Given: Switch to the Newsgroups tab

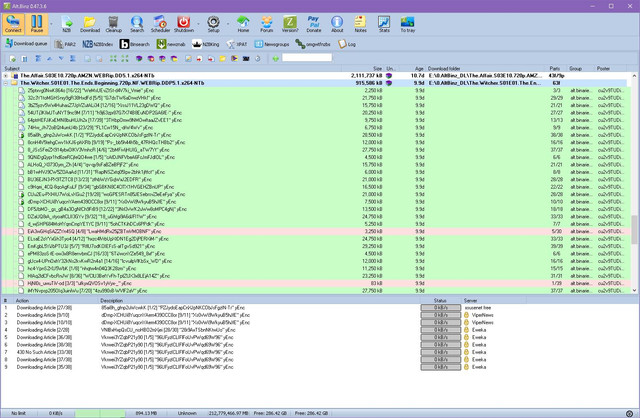Looking at the screenshot, I should [x=272, y=44].
